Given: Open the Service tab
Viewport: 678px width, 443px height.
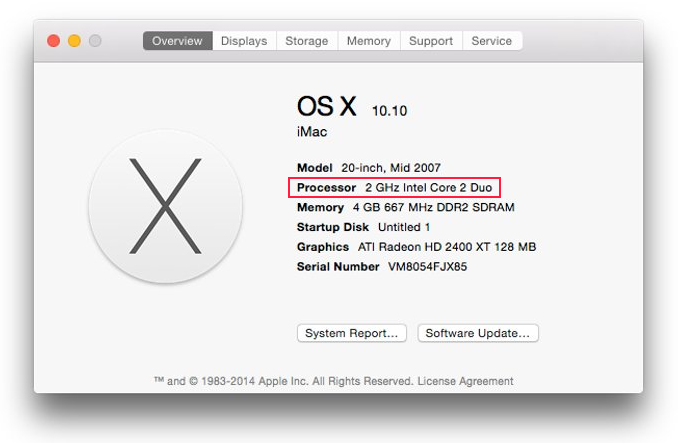Looking at the screenshot, I should click(x=492, y=41).
